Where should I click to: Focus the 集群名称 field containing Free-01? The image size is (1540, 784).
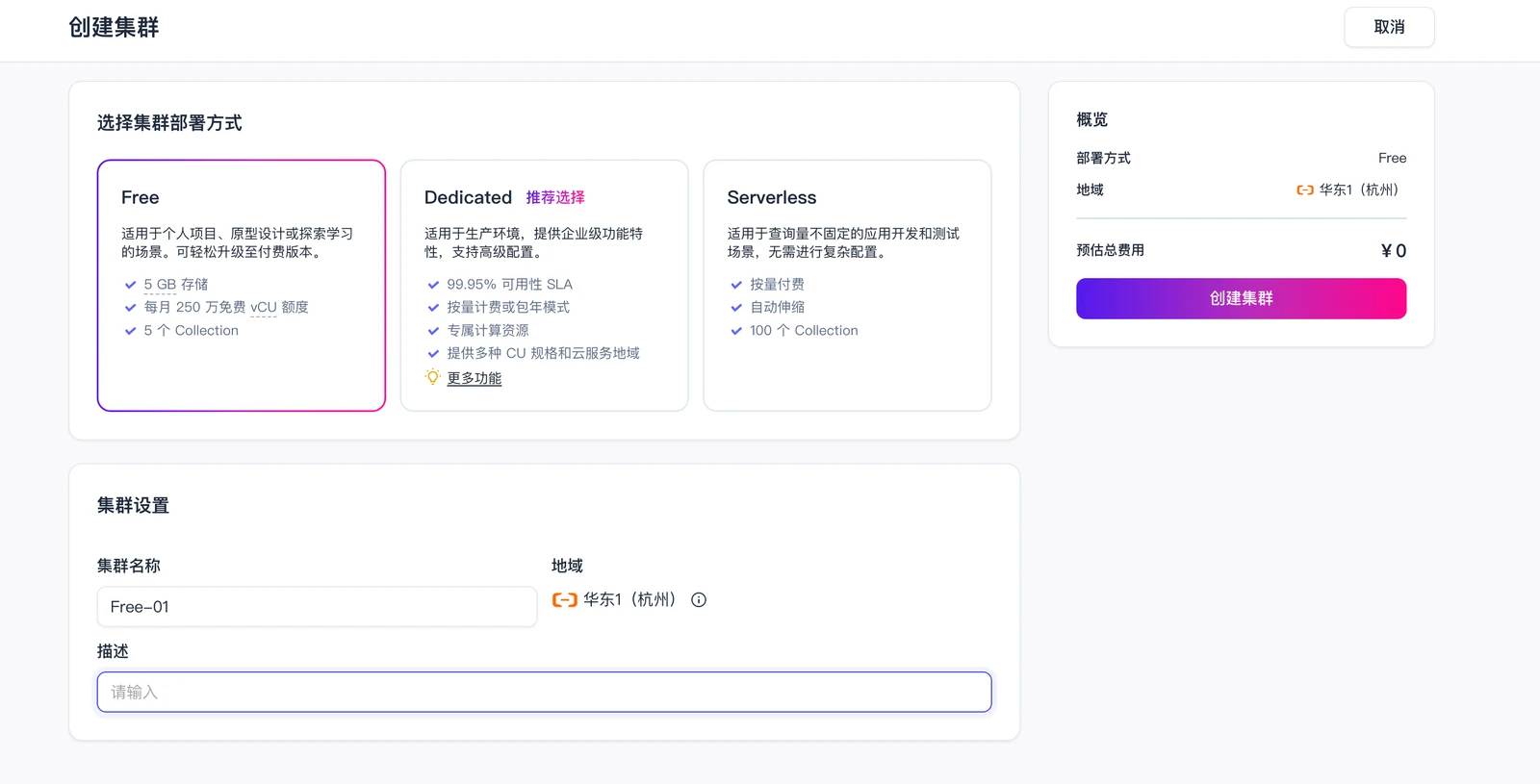coord(317,607)
